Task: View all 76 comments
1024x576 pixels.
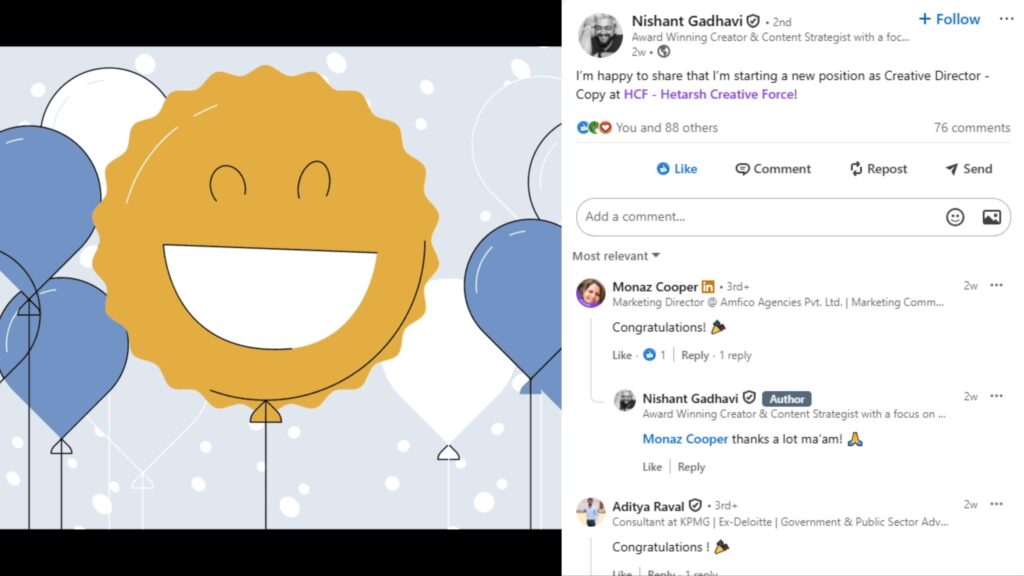Action: coord(971,128)
